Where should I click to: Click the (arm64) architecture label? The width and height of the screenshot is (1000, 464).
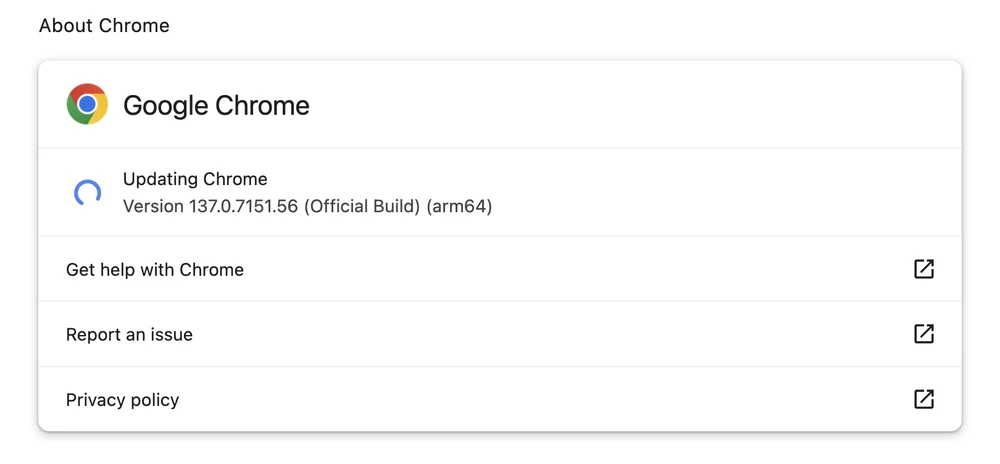(x=459, y=207)
